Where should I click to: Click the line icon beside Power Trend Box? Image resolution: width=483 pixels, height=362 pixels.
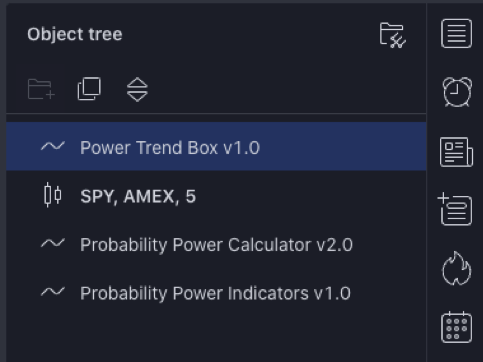[x=53, y=146]
